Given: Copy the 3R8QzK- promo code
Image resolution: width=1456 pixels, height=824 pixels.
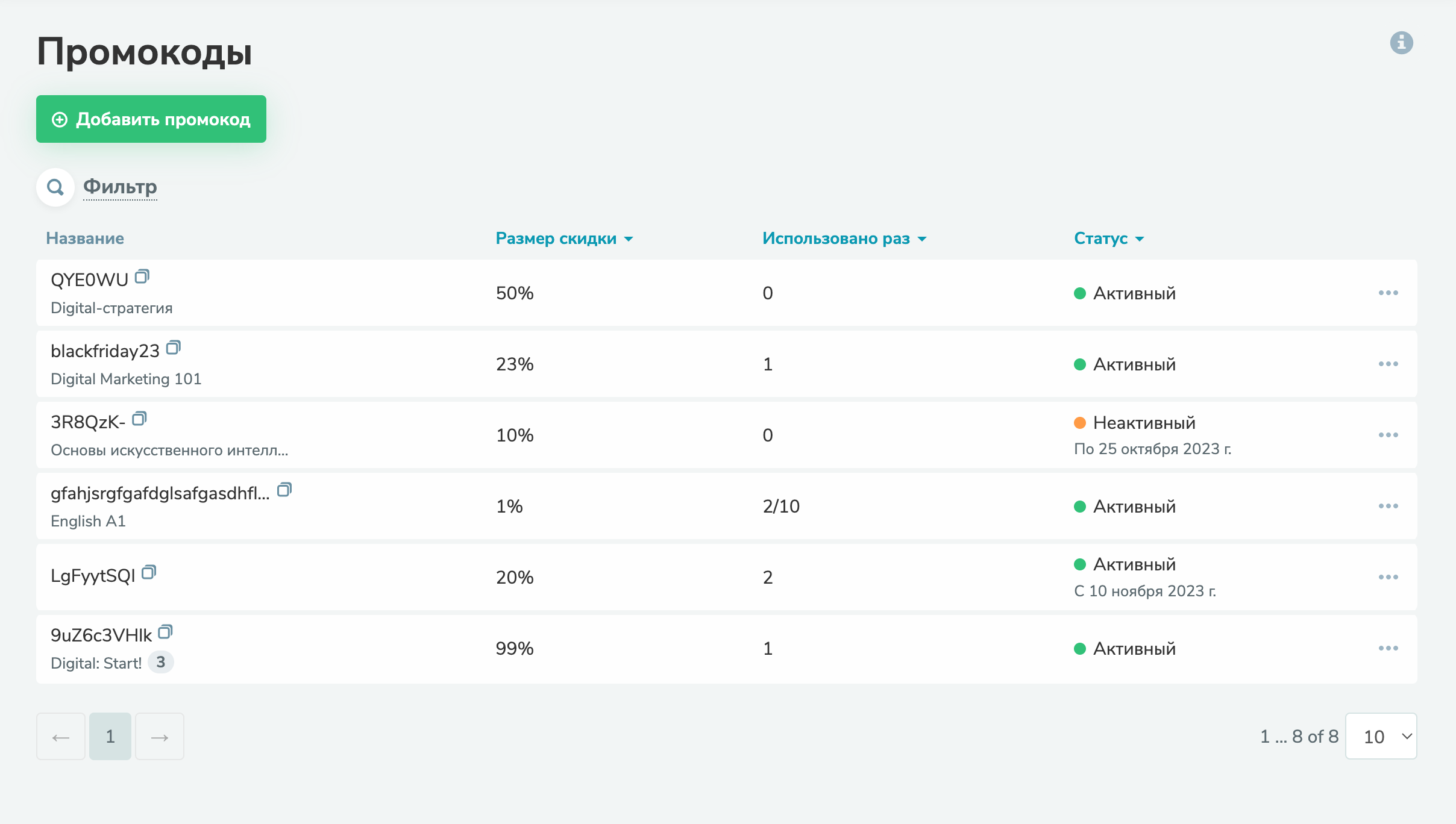Looking at the screenshot, I should coord(139,419).
